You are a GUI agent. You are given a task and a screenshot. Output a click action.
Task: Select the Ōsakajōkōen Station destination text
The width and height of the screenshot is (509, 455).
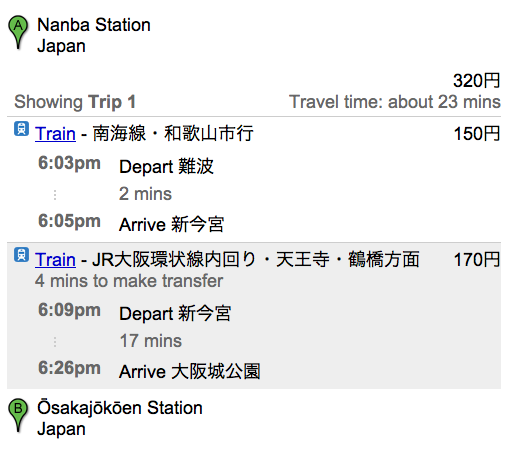tap(120, 407)
